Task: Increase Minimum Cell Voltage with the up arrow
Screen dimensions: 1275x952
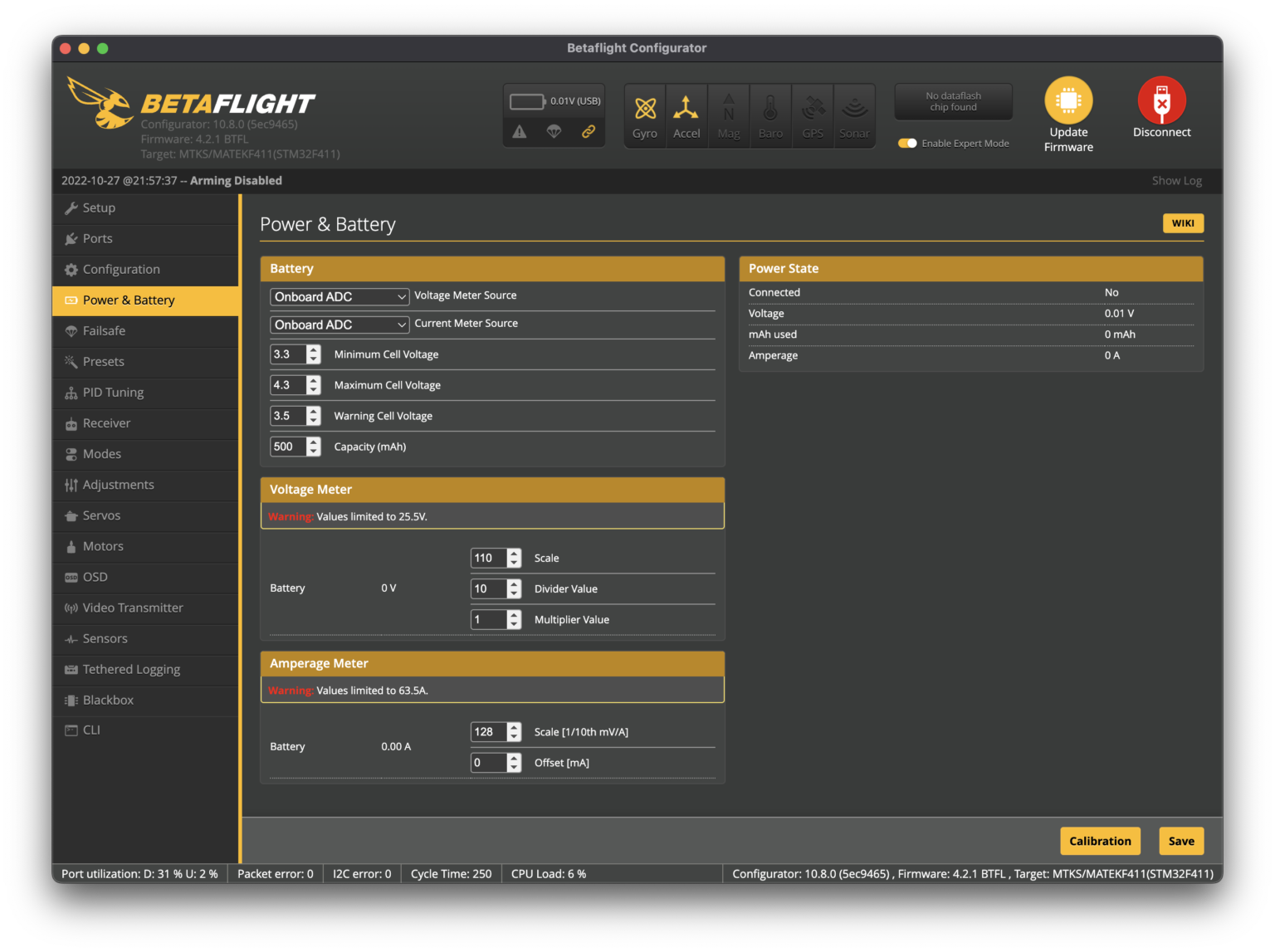Action: pos(313,349)
